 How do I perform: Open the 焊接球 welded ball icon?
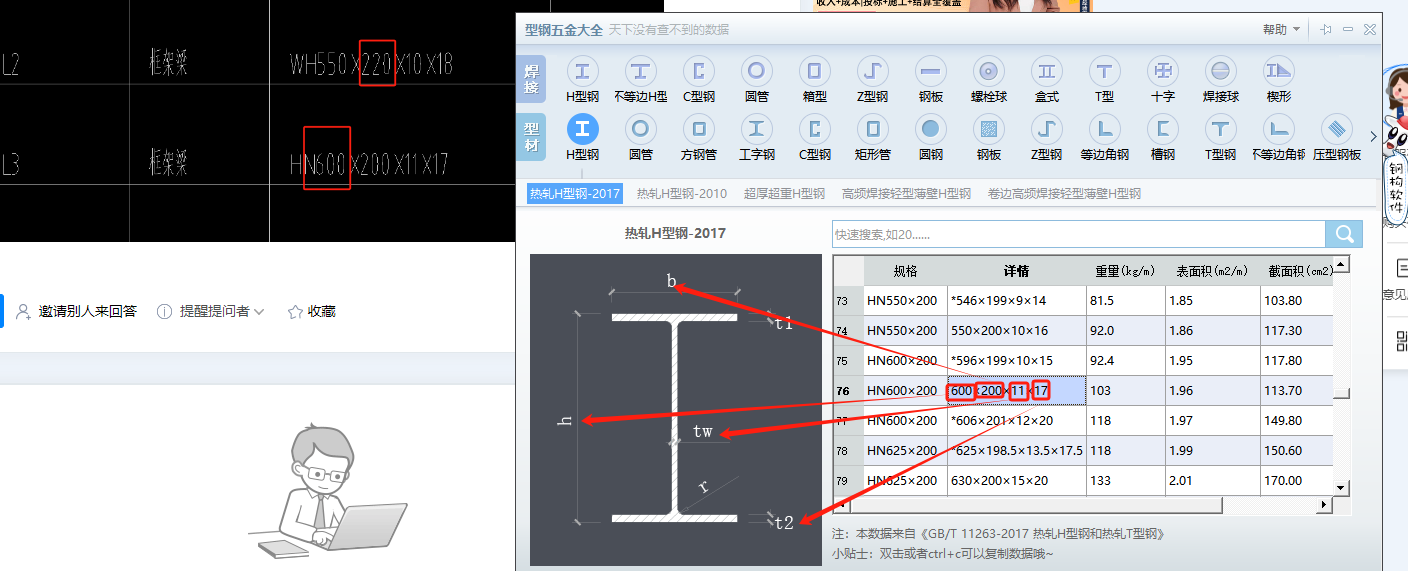(x=1221, y=71)
